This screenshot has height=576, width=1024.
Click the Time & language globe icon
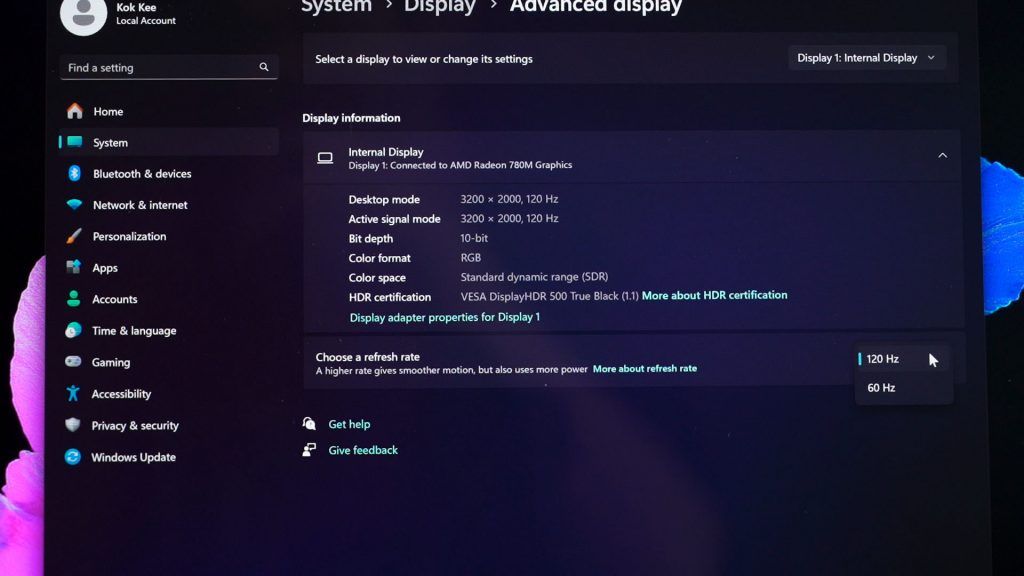[x=73, y=330]
